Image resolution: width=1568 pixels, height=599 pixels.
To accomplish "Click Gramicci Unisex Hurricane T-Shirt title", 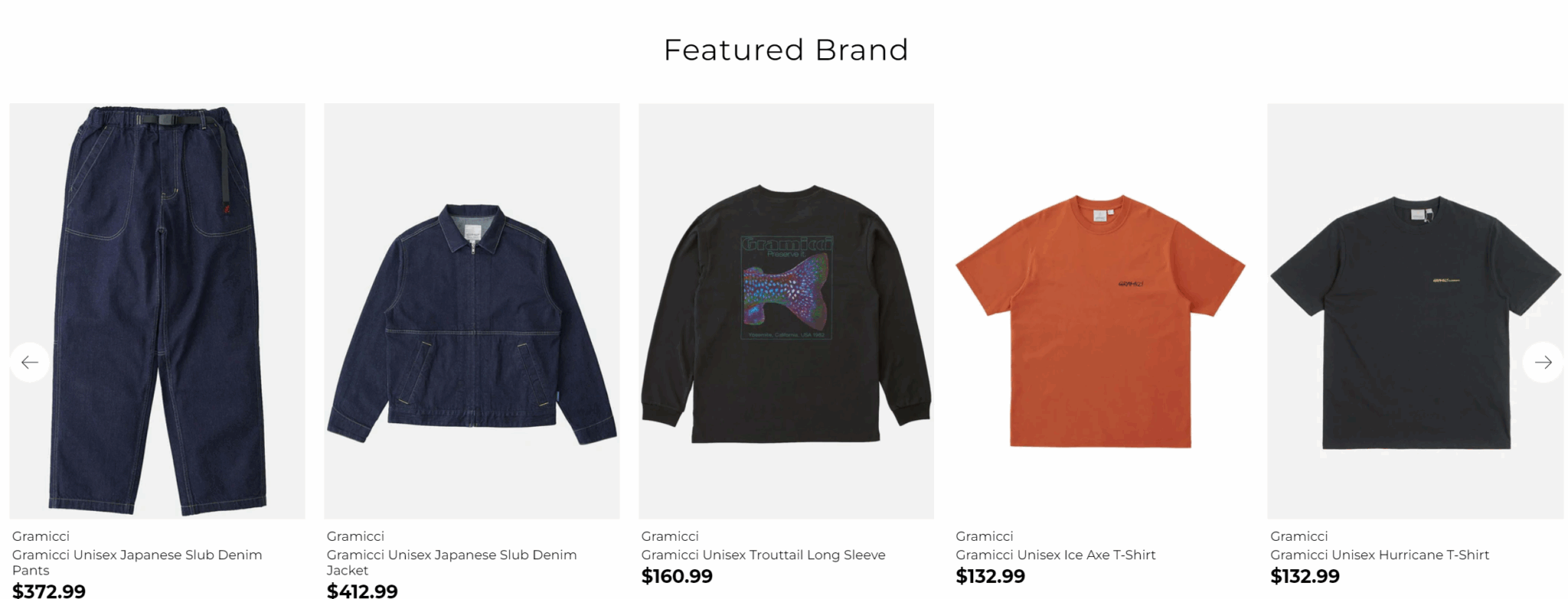I will (x=1379, y=555).
